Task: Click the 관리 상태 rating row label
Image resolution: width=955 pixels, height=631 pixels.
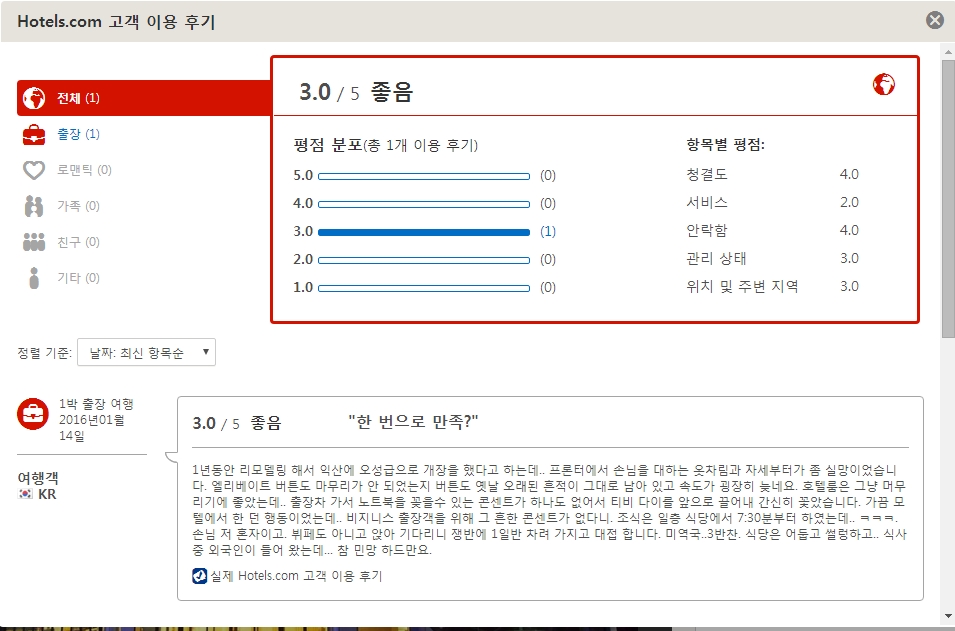Action: 716,258
